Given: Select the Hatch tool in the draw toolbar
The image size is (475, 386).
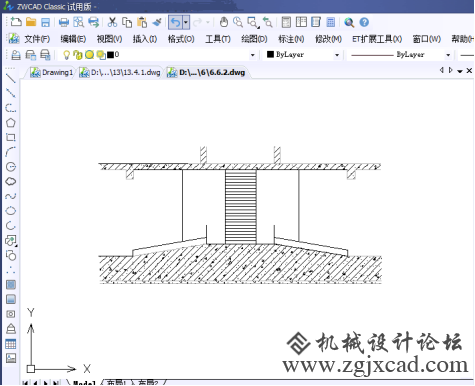Looking at the screenshot, I should 11,284.
